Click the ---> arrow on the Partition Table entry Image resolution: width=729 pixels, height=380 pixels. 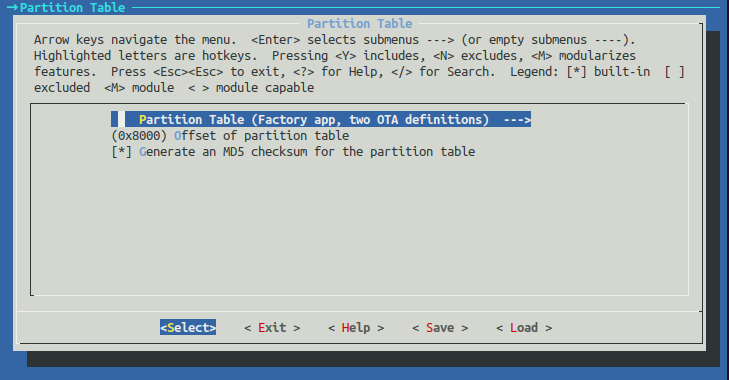tap(517, 120)
